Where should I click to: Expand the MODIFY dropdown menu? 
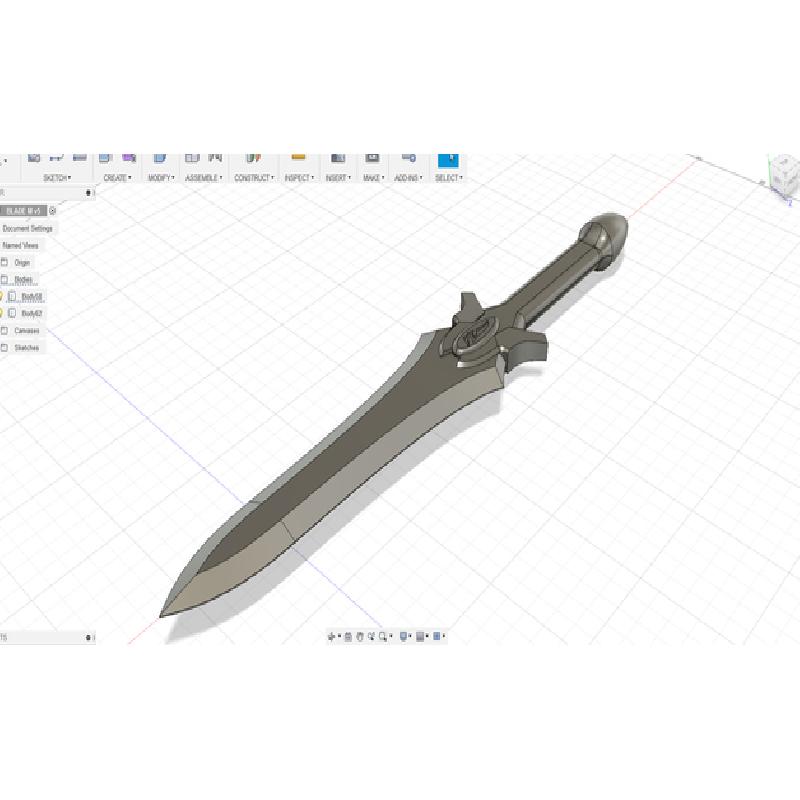(x=160, y=178)
